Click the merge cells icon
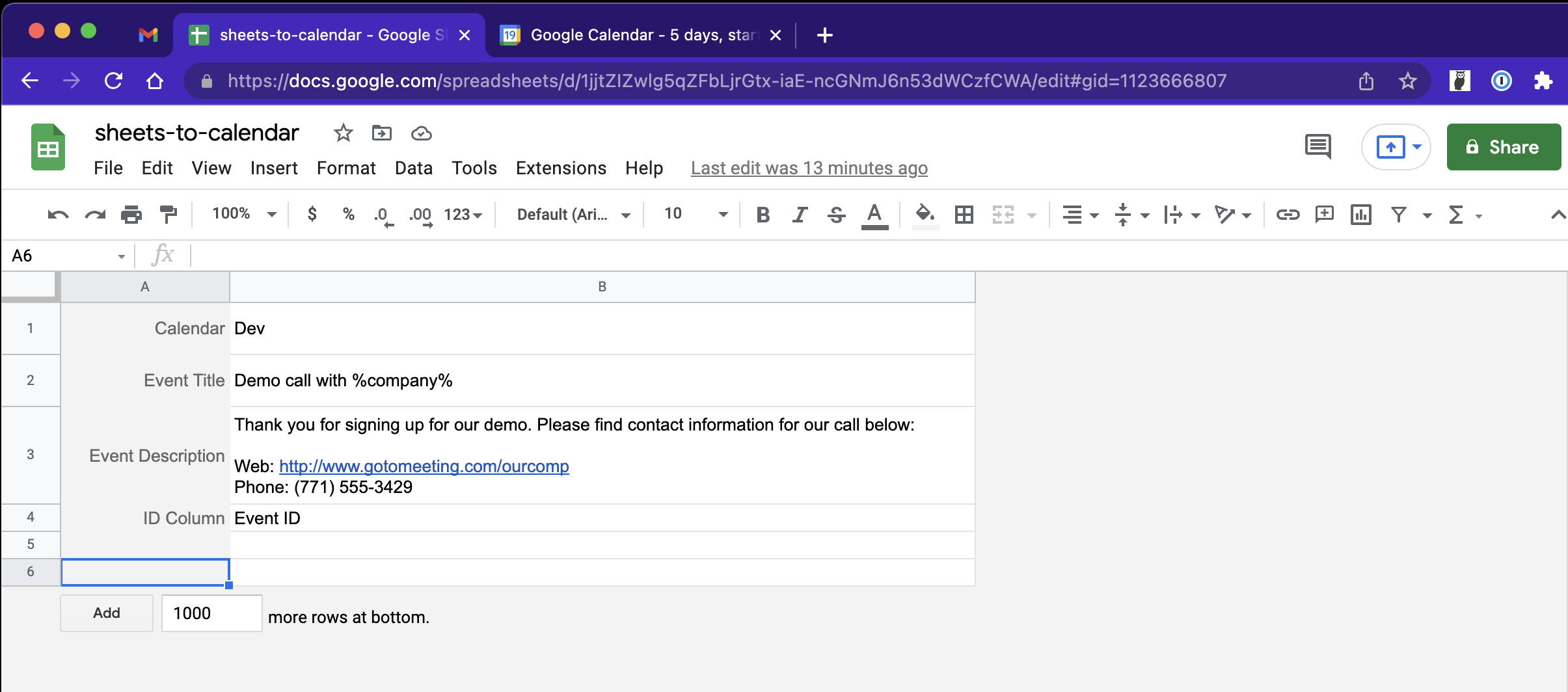 coord(1003,214)
